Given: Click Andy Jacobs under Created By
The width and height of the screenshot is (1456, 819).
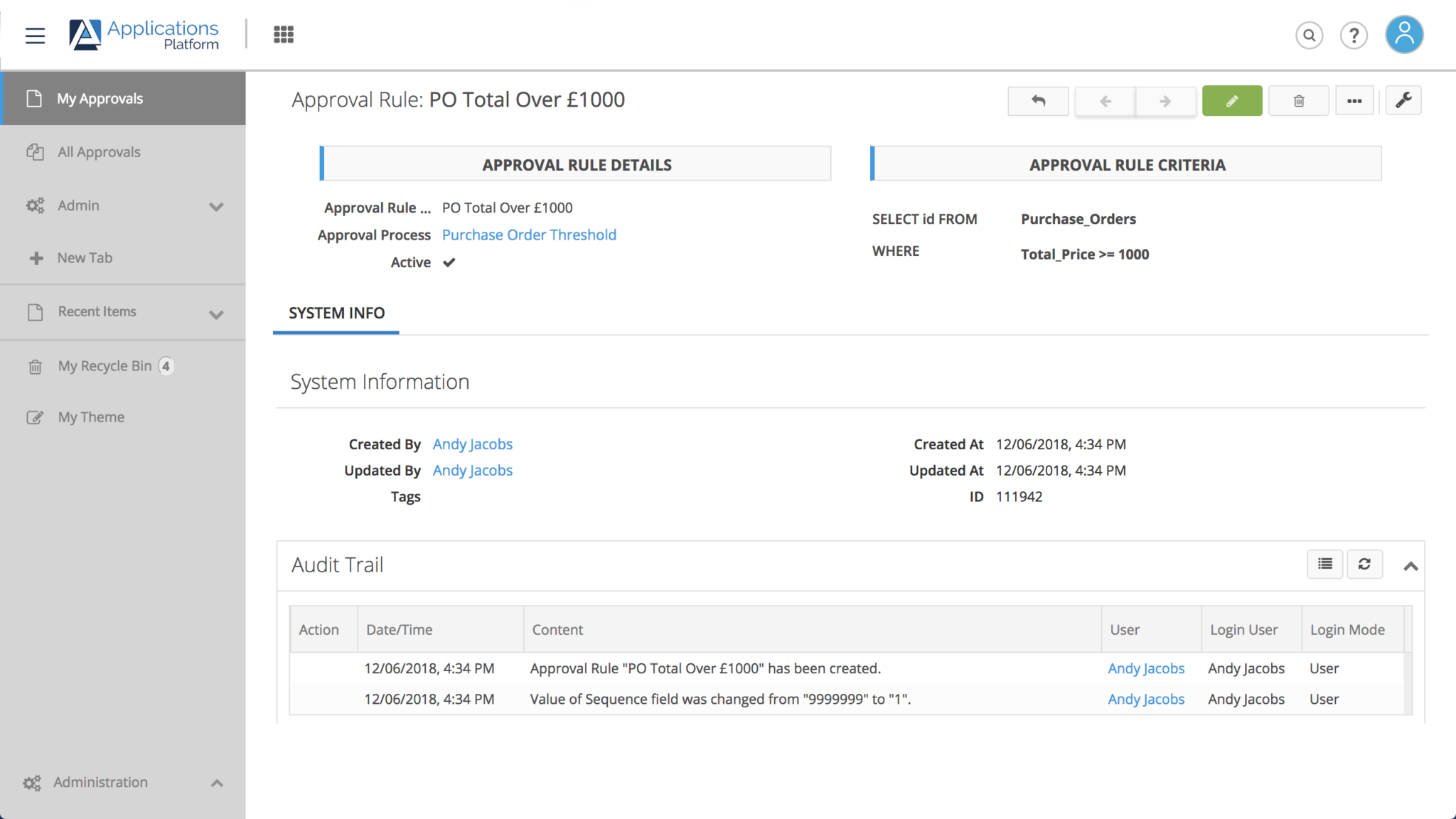Looking at the screenshot, I should coord(472,443).
